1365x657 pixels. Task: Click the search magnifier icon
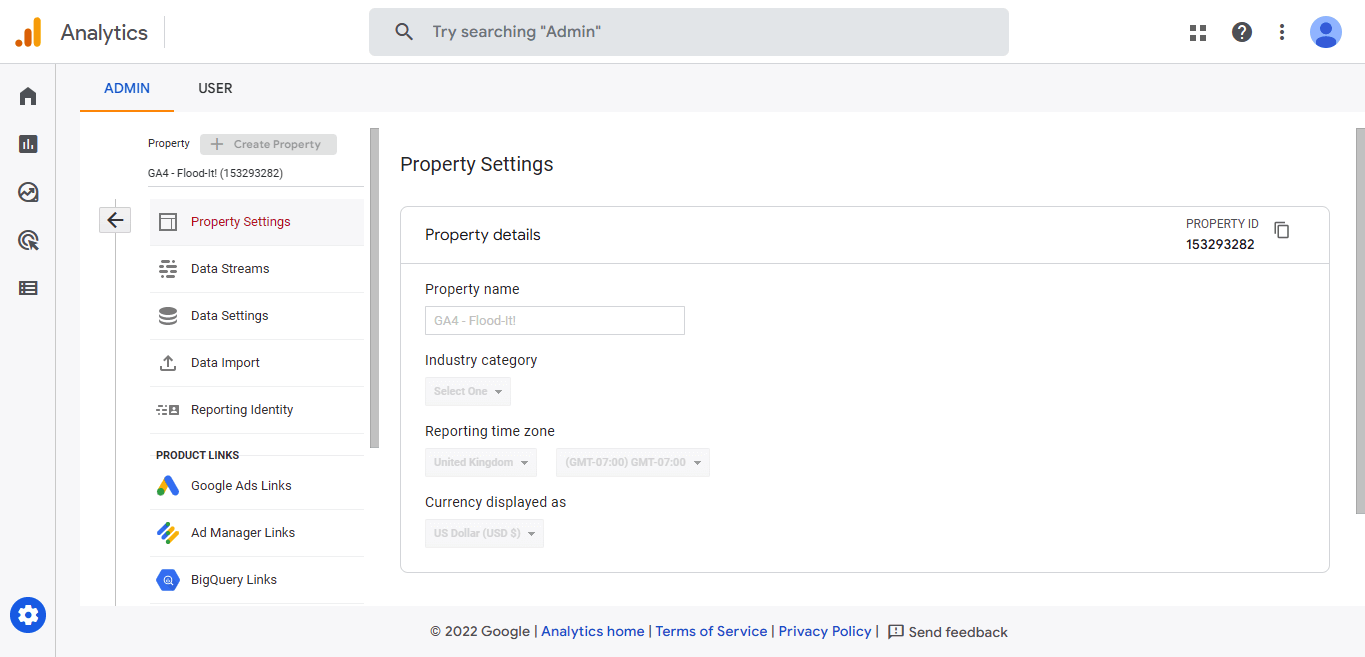click(x=404, y=32)
